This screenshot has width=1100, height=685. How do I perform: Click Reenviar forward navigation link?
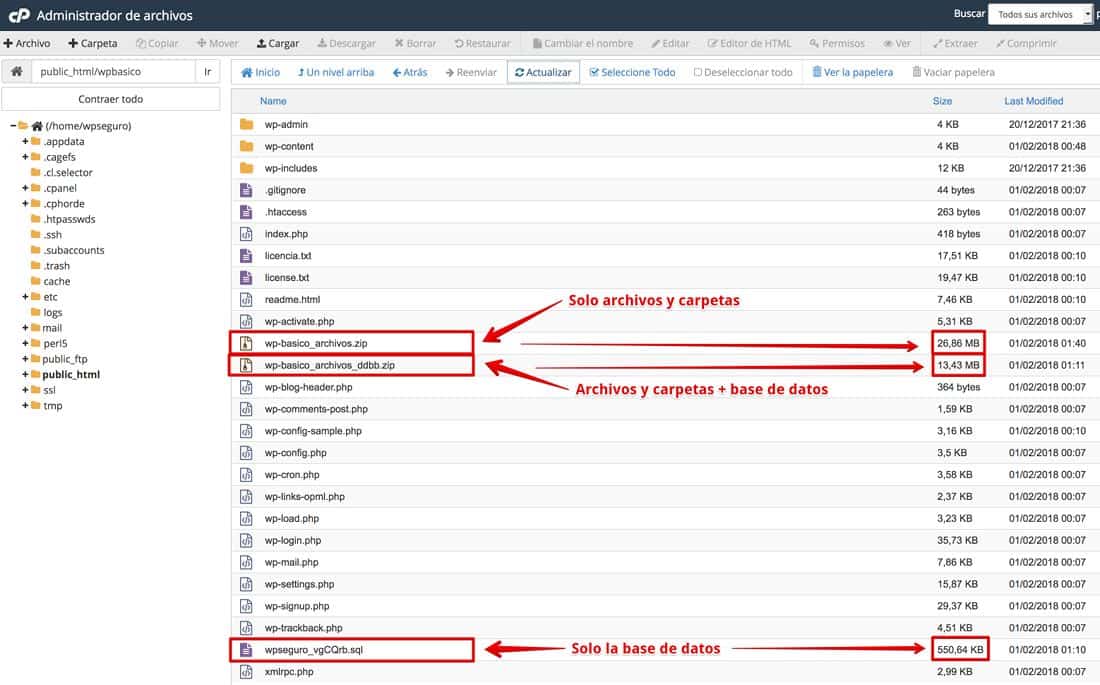471,72
